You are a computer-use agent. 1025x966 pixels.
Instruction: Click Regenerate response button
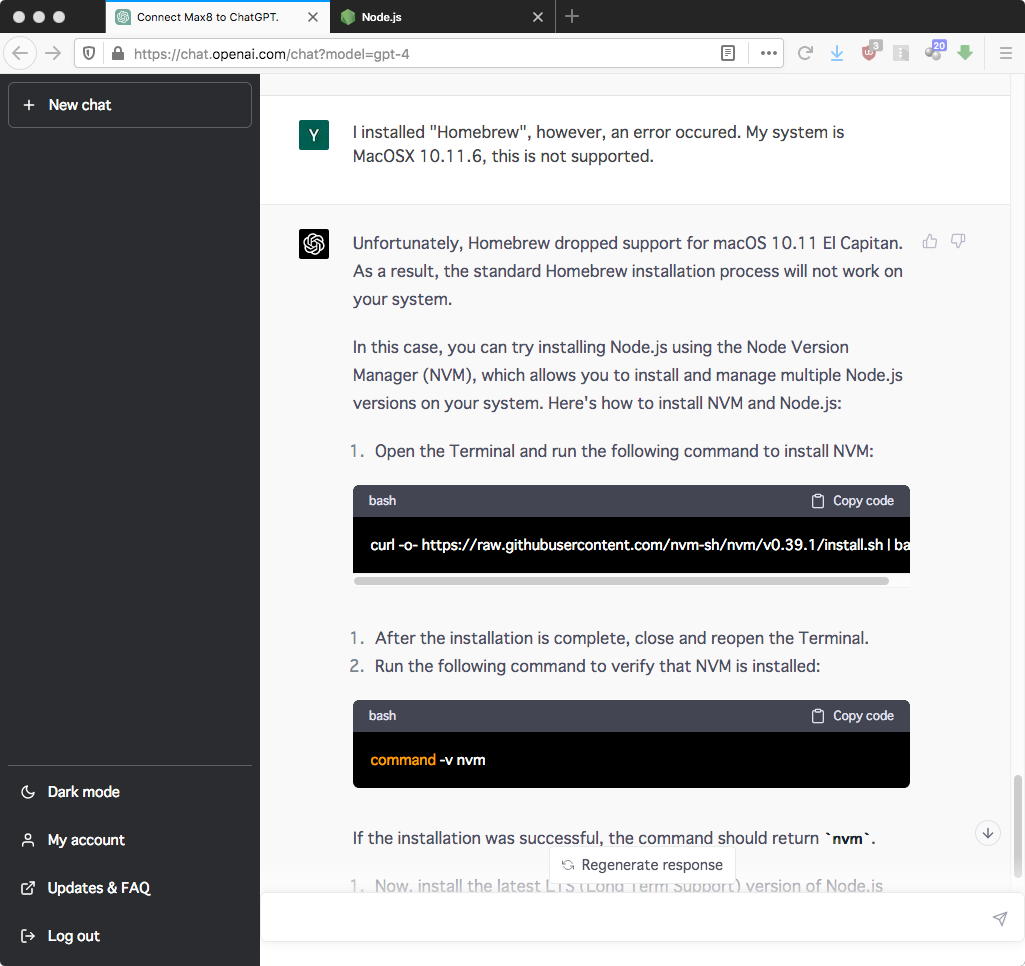(643, 865)
